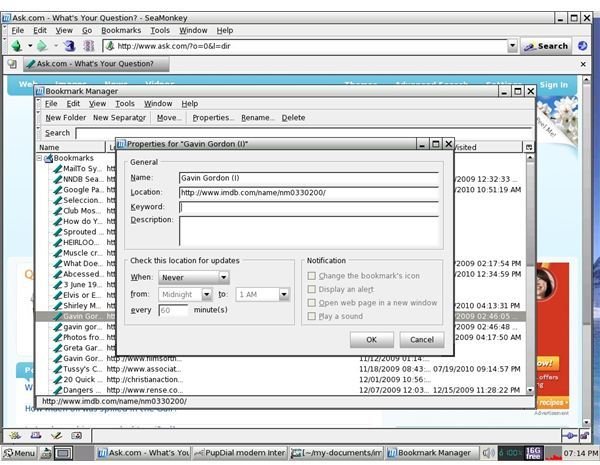Click the SeaMonkey throbber logo icon
This screenshot has height=465, width=600.
582,46
